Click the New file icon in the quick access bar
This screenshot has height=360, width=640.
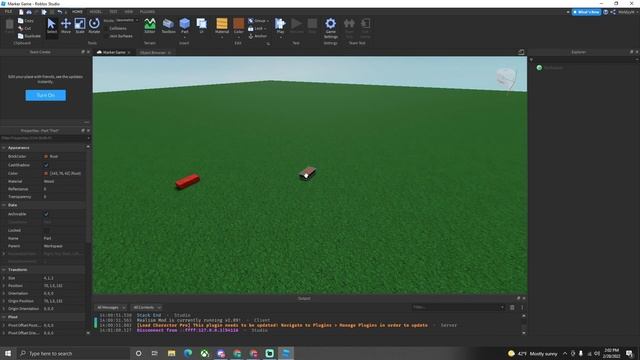(x=21, y=12)
